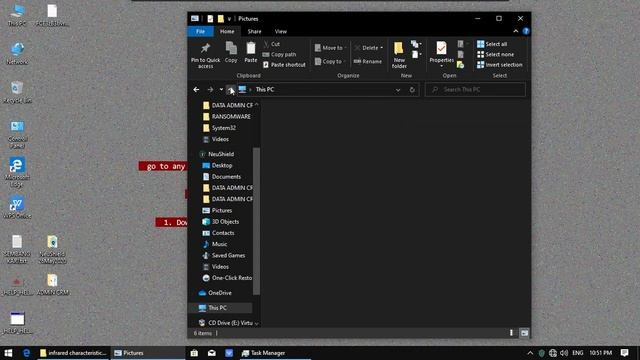The height and width of the screenshot is (360, 640).
Task: Open the 10:51 PM clock flyout
Action: 601,353
